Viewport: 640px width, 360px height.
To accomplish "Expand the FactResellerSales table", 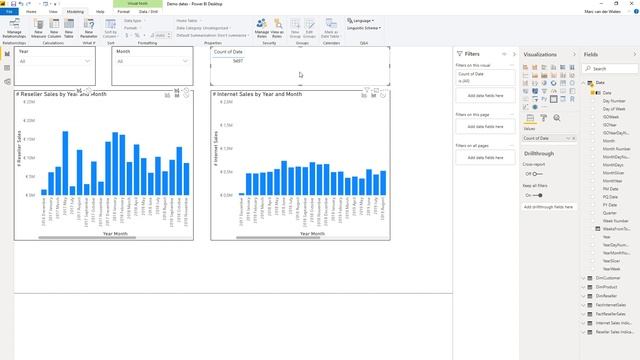I will click(584, 314).
